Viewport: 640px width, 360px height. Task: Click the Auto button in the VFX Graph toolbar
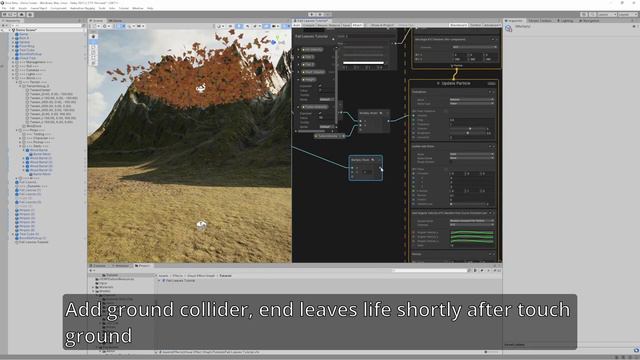pos(297,25)
